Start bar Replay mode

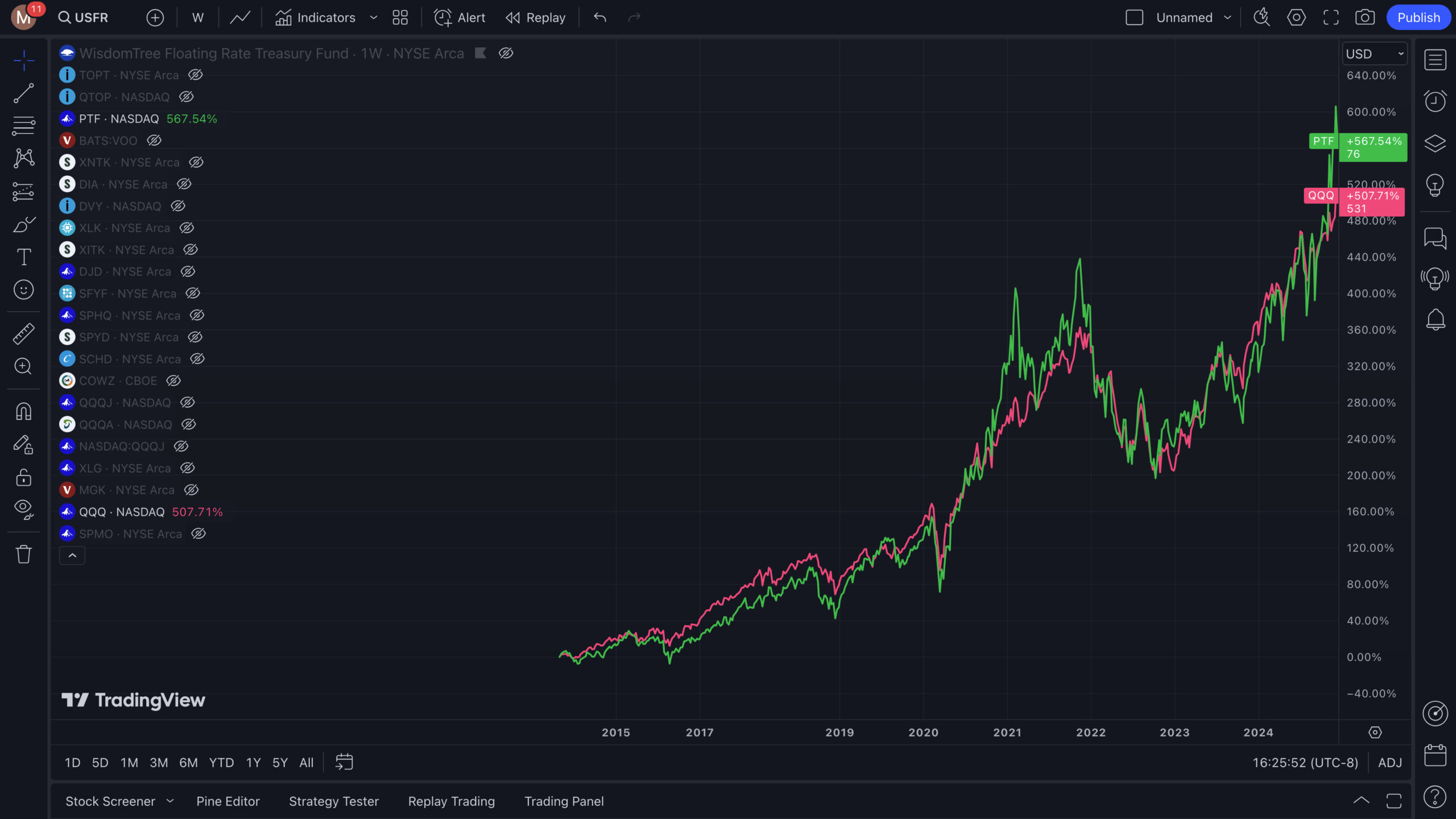(535, 18)
